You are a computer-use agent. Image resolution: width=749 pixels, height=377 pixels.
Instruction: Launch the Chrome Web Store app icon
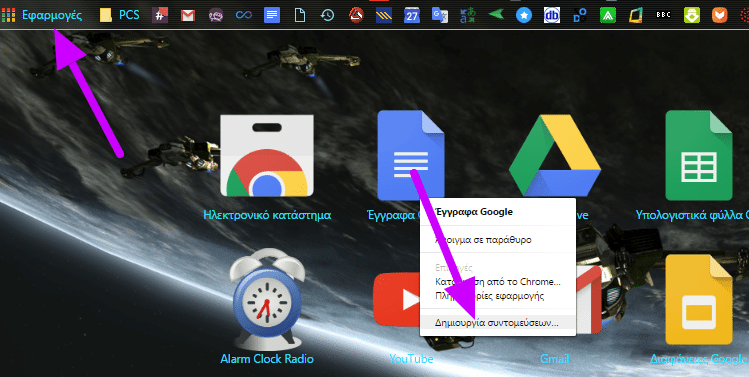(267, 155)
